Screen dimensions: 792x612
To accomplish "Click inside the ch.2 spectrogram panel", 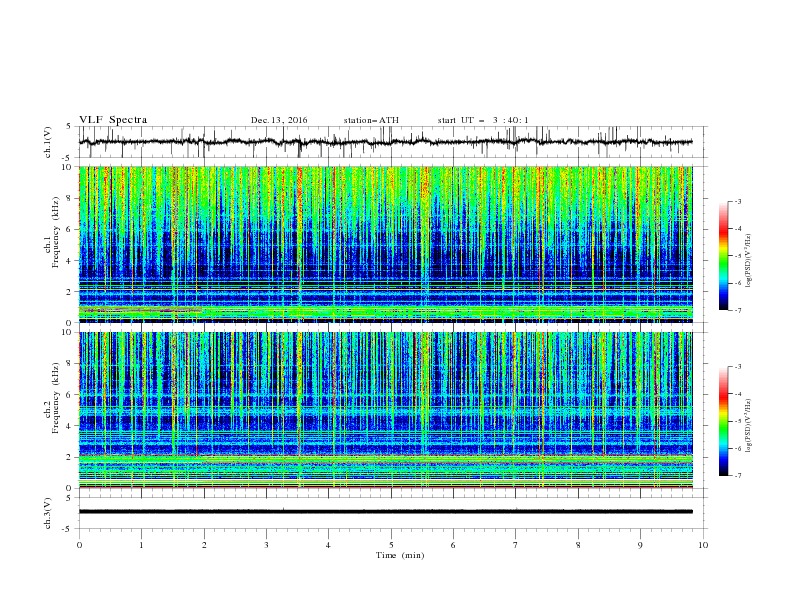I will [x=385, y=410].
